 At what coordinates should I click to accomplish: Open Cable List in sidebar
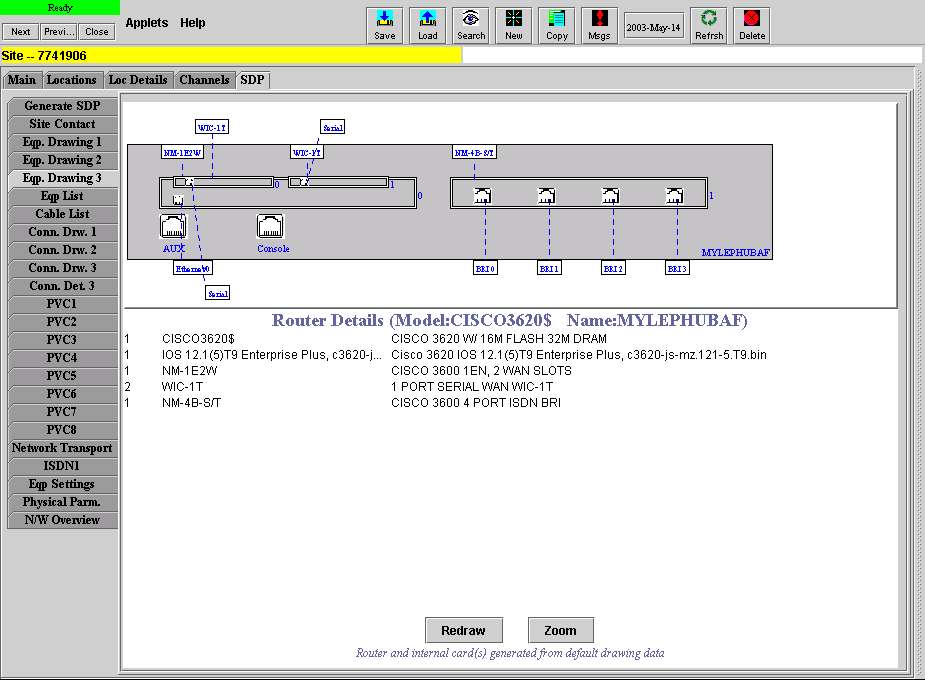point(62,214)
